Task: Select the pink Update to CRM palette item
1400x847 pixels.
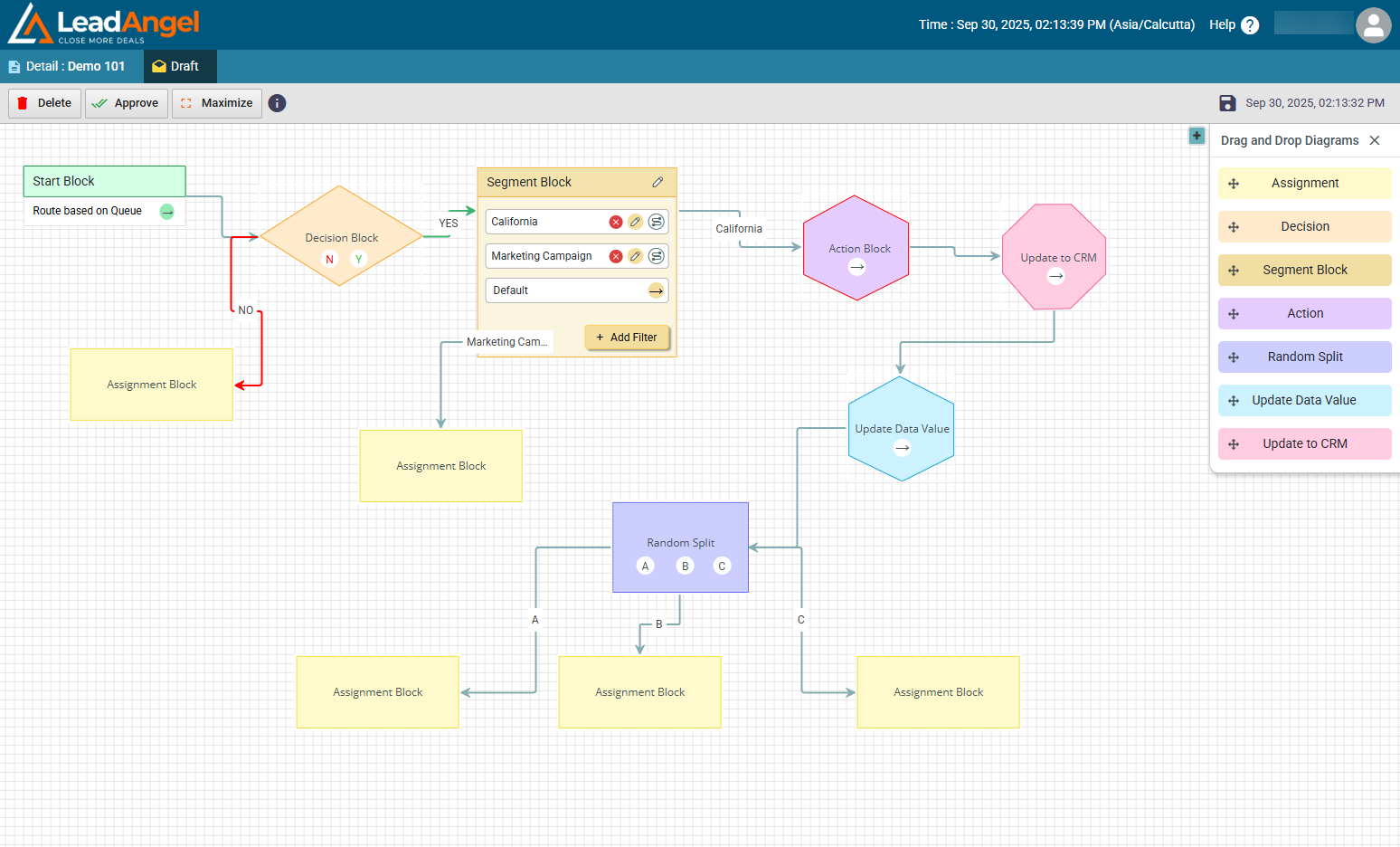Action: [x=1304, y=443]
